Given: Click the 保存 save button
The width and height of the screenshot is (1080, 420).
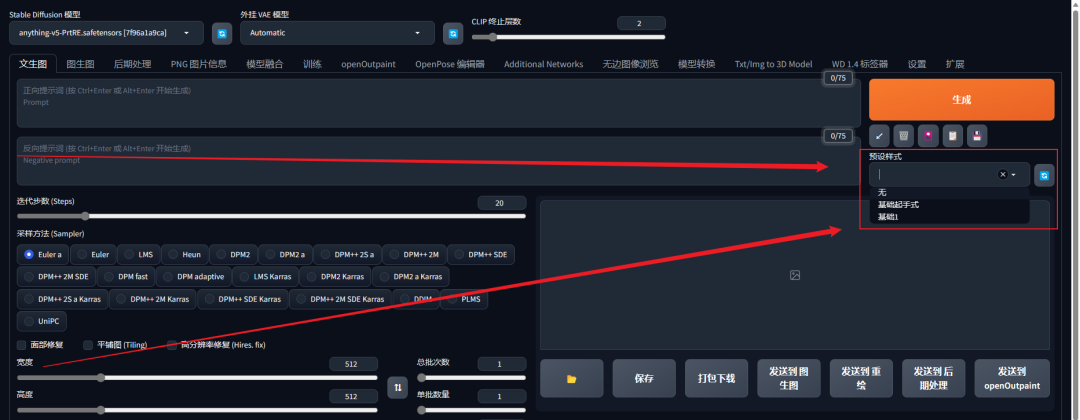Looking at the screenshot, I should [x=644, y=379].
